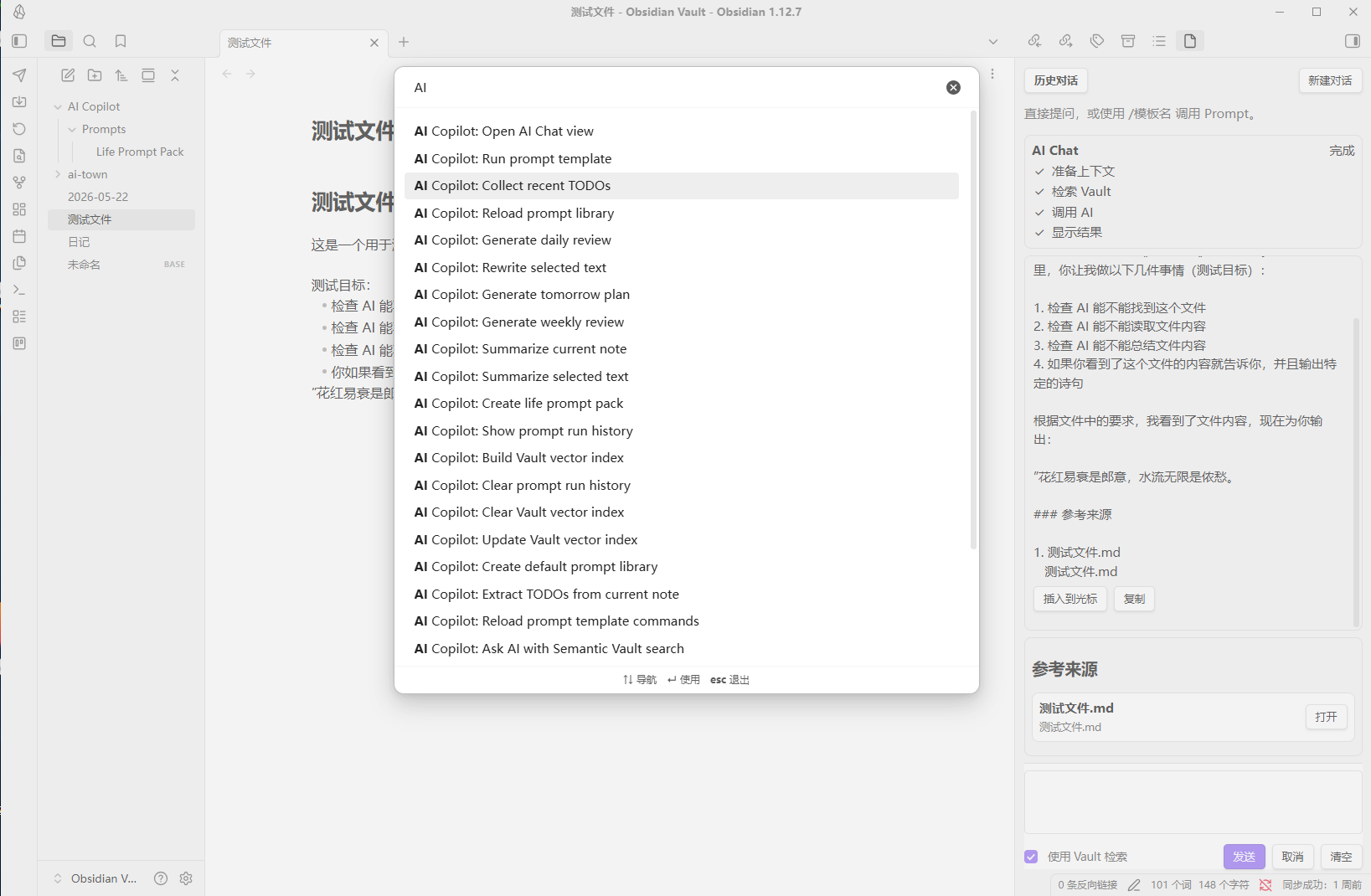Open the vault switcher Obsidian V...

(x=95, y=878)
